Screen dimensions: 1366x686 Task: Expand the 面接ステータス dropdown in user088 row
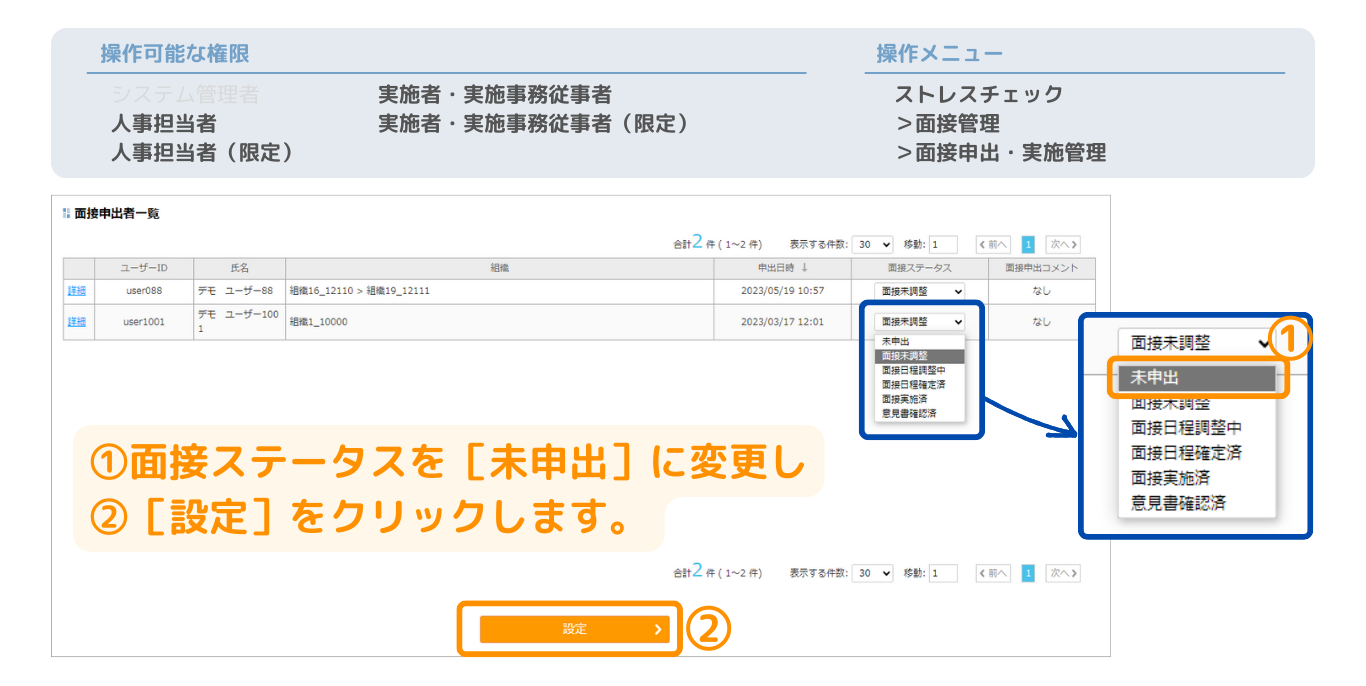[920, 291]
